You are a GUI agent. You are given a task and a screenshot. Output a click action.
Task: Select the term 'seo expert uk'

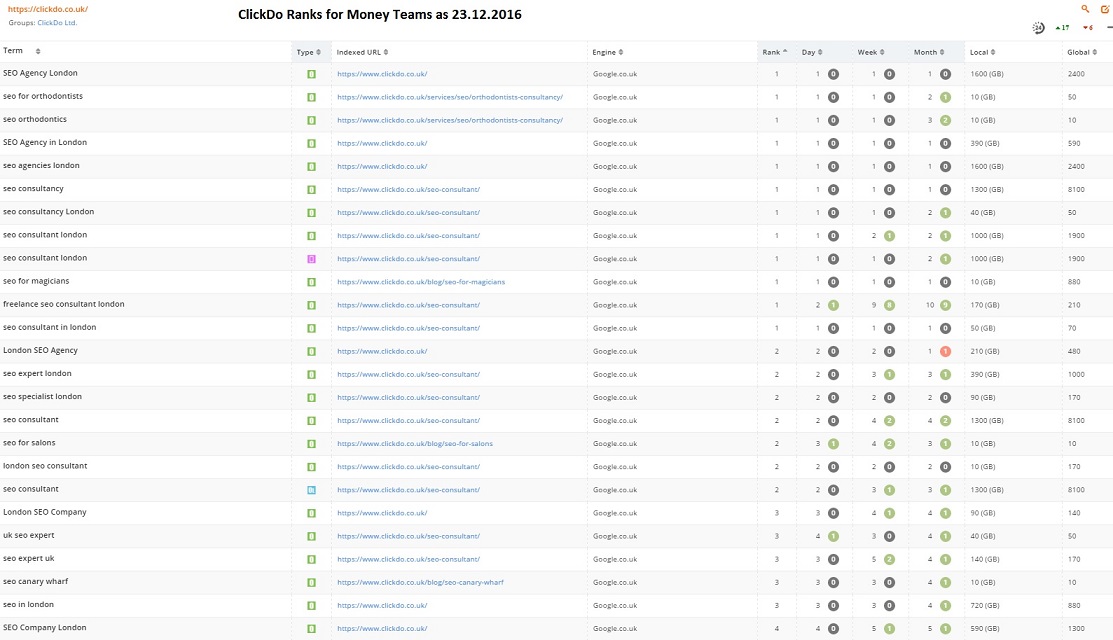click(28, 558)
